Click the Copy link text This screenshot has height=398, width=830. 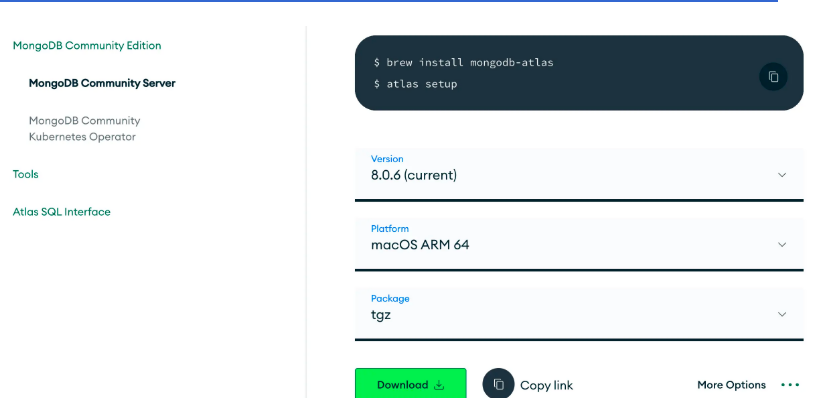(546, 385)
